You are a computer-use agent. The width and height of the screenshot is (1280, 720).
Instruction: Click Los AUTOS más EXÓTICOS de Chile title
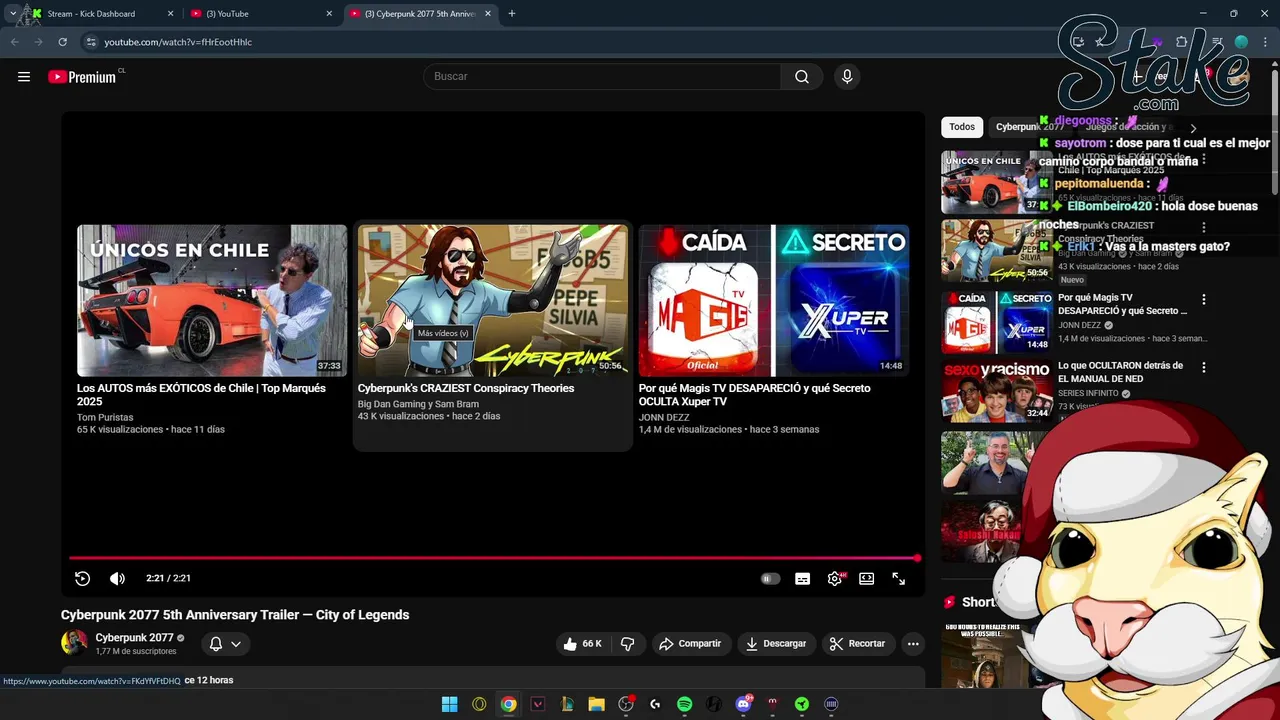pos(201,395)
